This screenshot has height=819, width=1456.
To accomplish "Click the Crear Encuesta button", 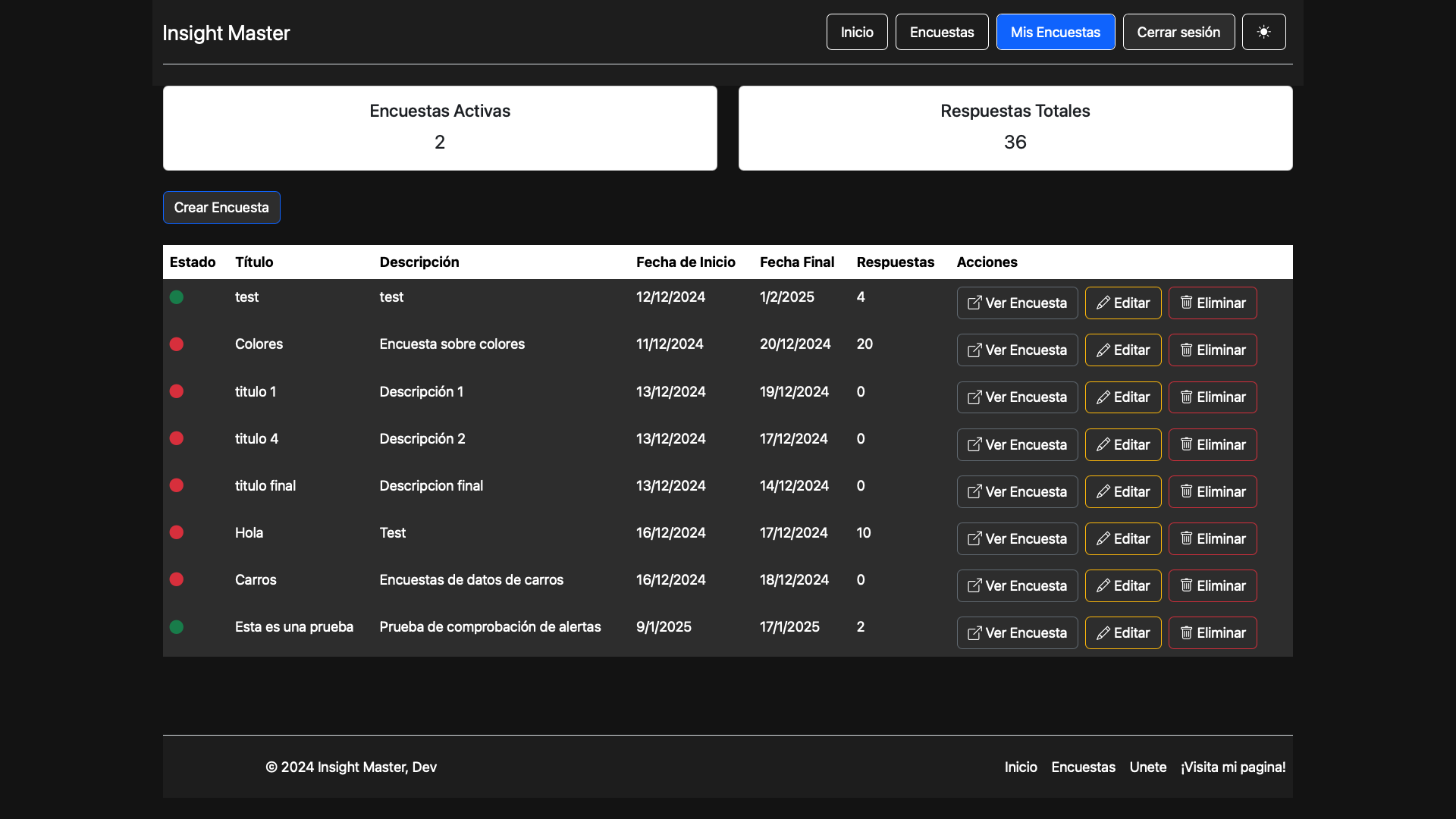I will 221,207.
